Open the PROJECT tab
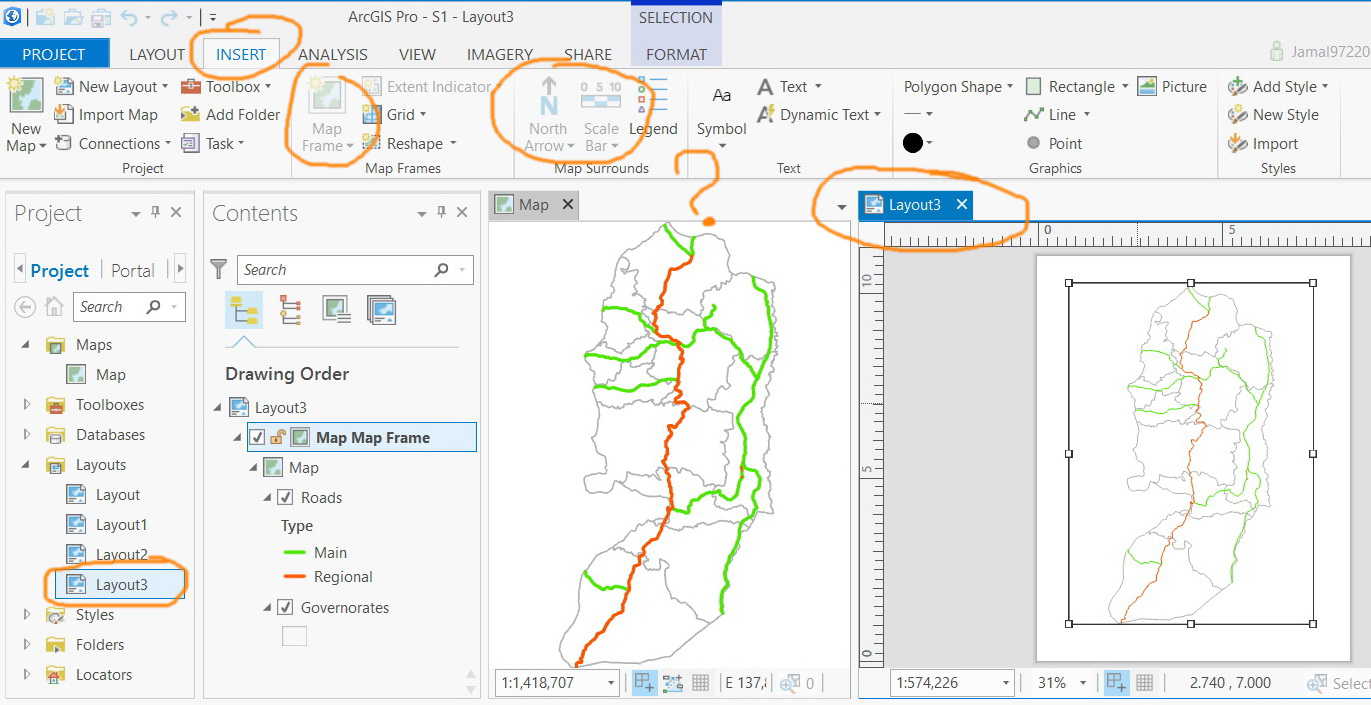1371x705 pixels. (54, 54)
